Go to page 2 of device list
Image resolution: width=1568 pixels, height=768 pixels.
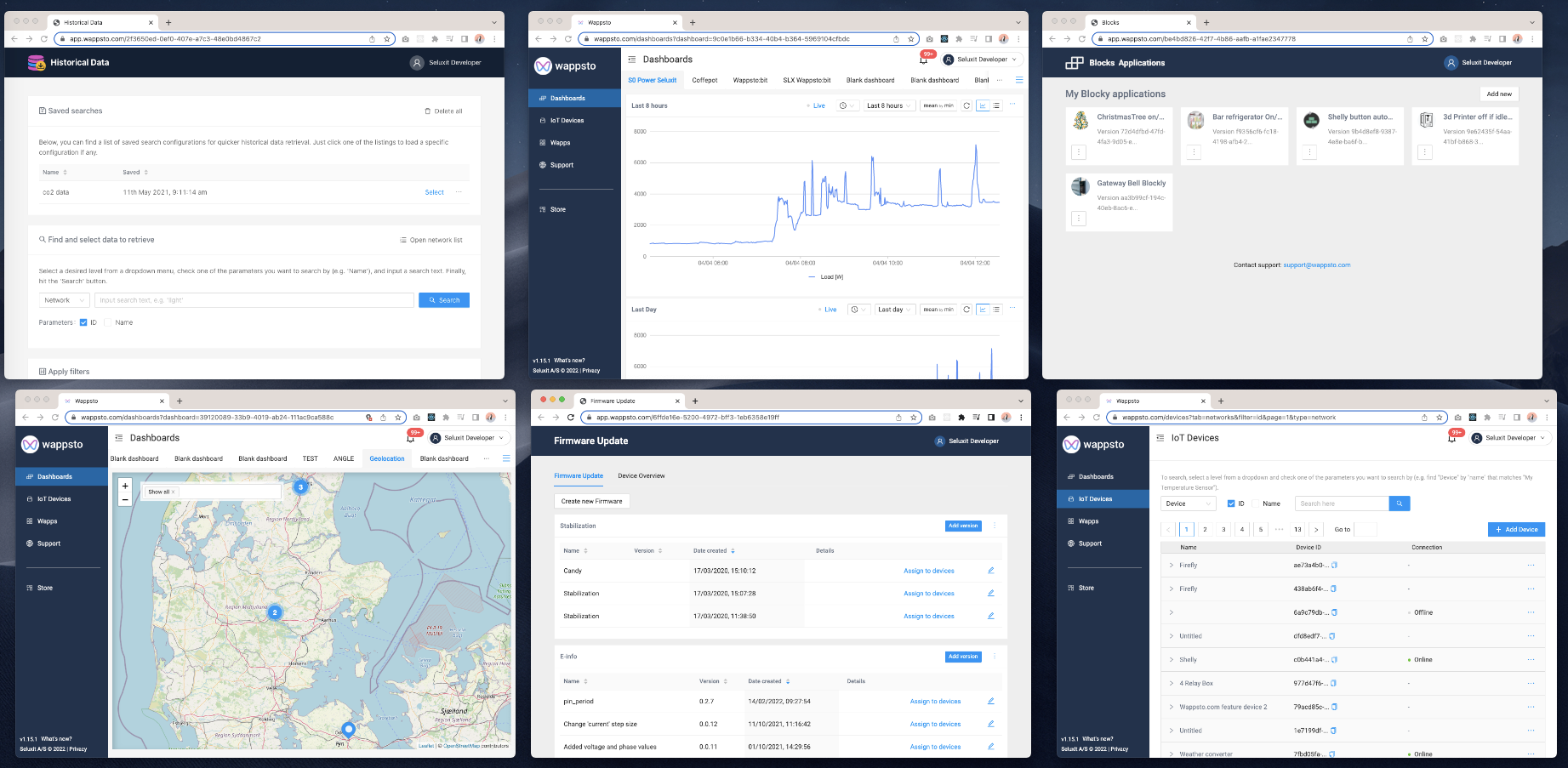tap(1205, 529)
